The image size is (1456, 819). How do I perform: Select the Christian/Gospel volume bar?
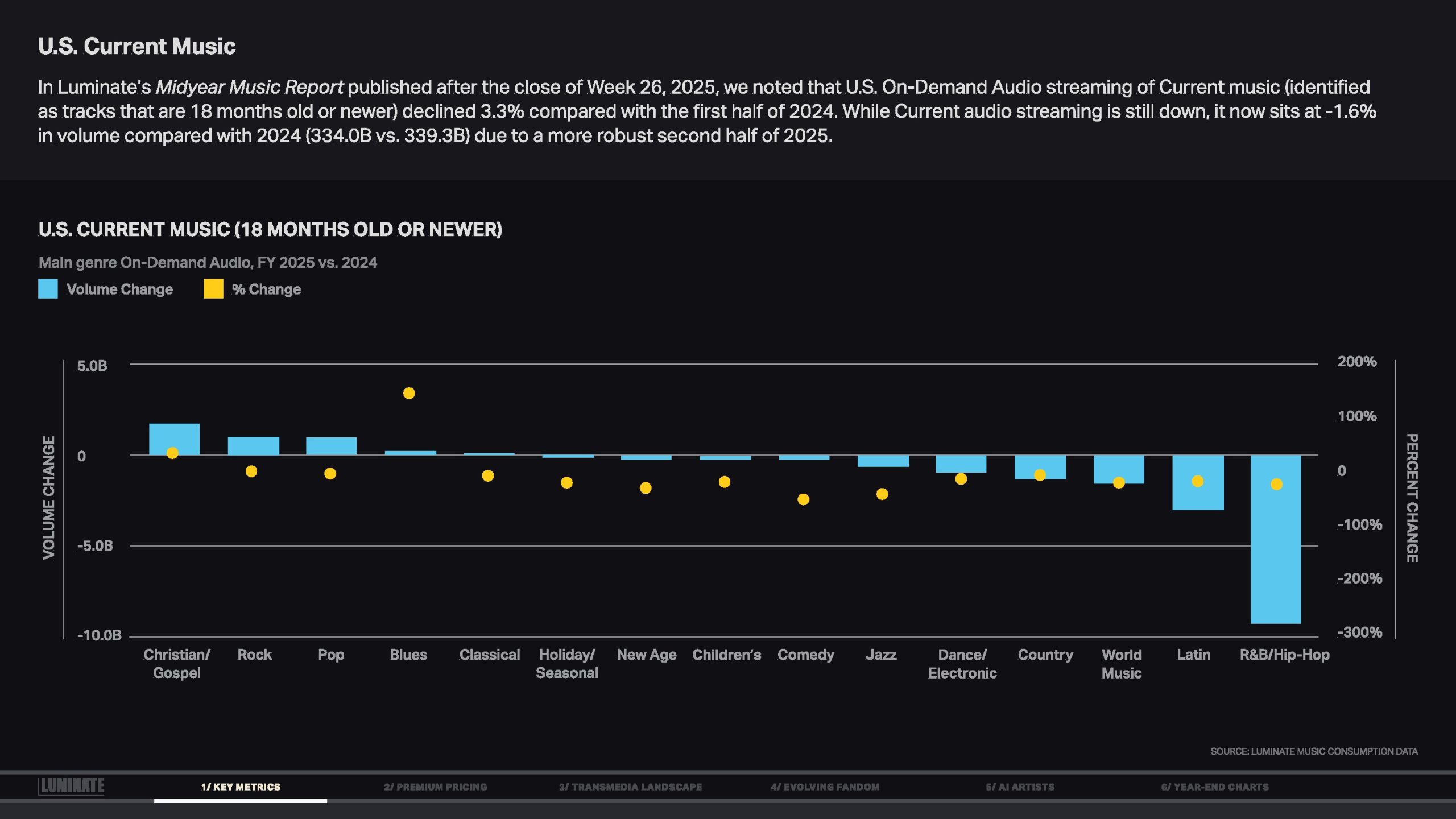[x=174, y=435]
